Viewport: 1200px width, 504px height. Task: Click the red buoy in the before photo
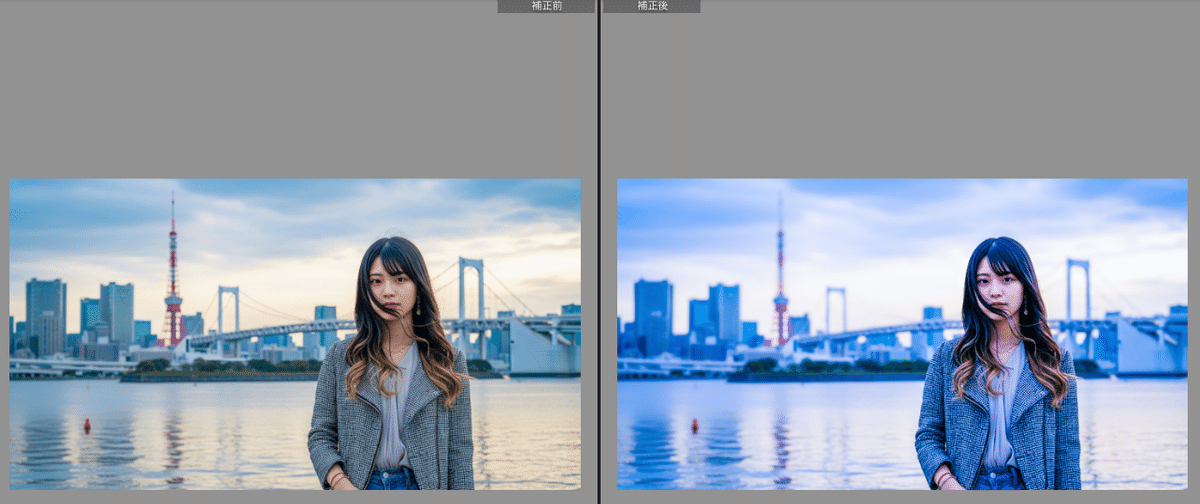87,426
